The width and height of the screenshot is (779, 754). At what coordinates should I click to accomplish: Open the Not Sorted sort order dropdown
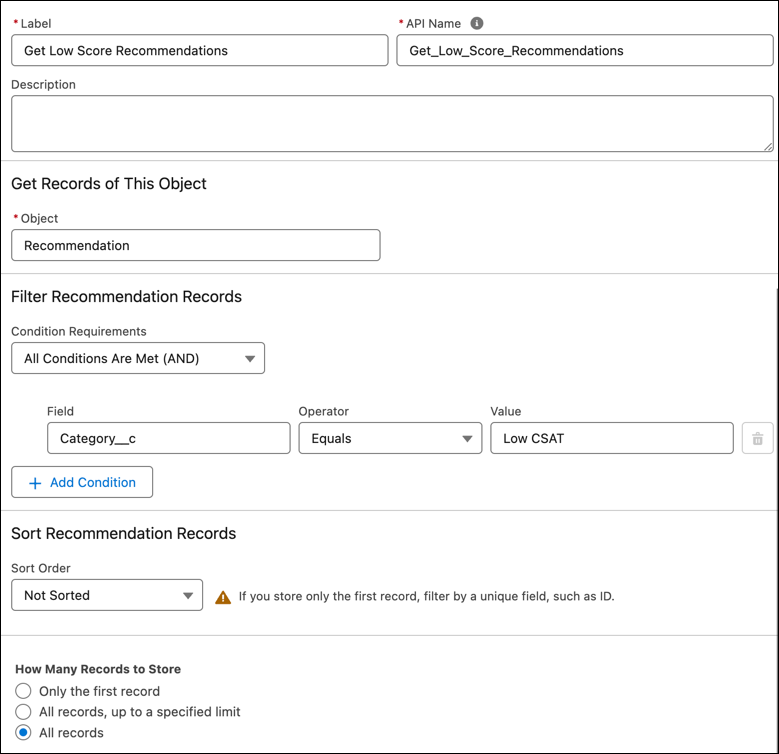pos(107,595)
